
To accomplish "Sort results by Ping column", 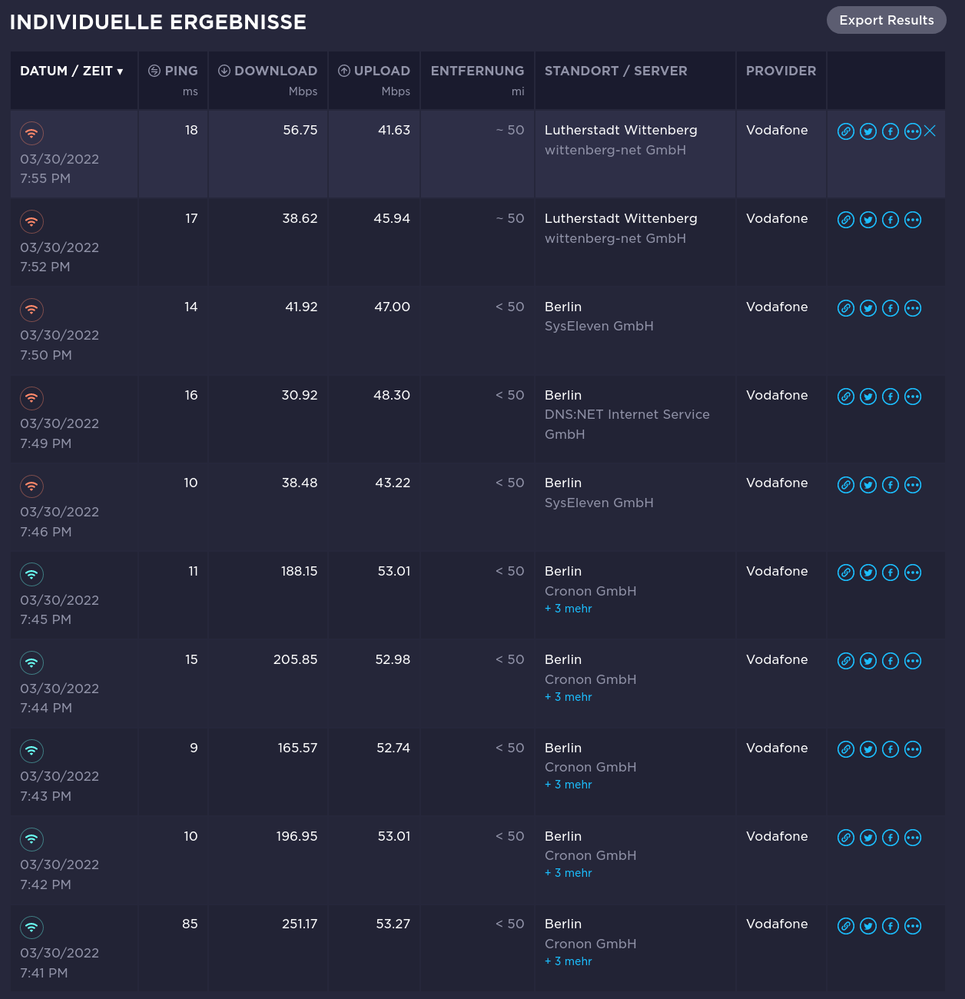I will [x=173, y=71].
